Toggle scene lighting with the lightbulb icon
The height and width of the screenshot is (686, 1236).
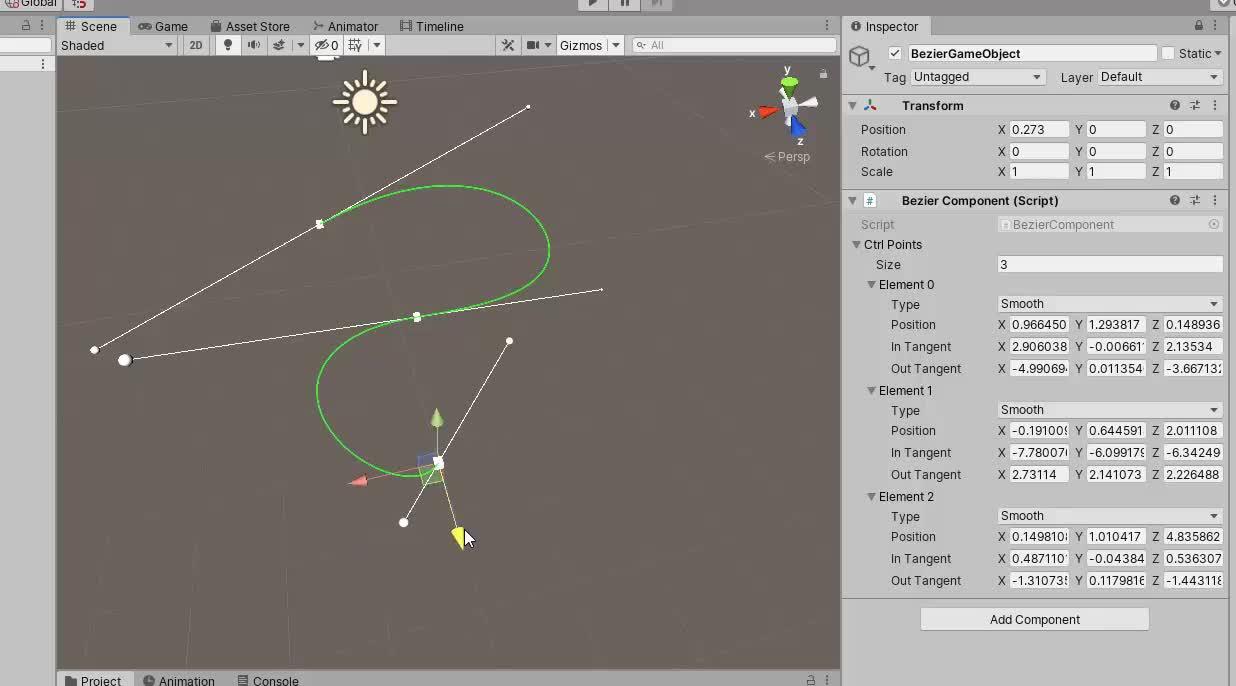pyautogui.click(x=227, y=45)
